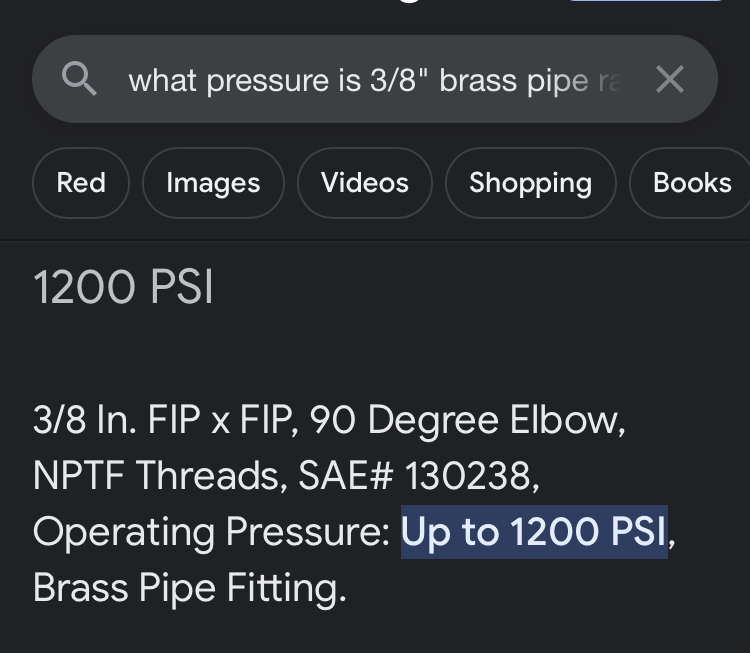Viewport: 750px width, 653px height.
Task: Click the words Brass Pipe Fitting
Action: tap(189, 587)
